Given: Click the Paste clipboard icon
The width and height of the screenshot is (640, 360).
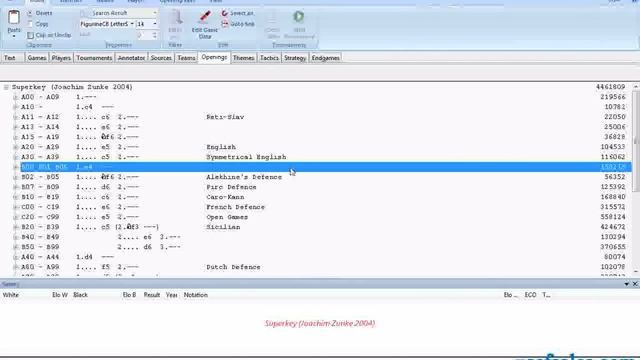Looking at the screenshot, I should 14,17.
